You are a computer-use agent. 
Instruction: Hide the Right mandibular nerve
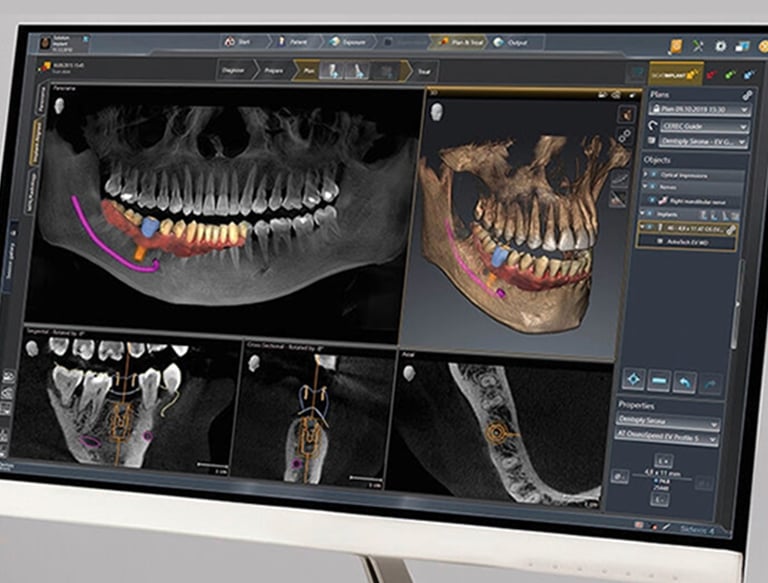652,200
